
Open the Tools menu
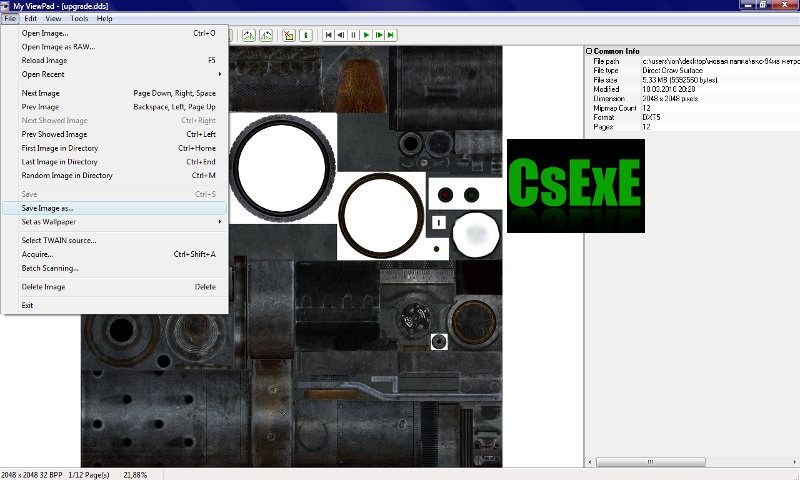(79, 18)
